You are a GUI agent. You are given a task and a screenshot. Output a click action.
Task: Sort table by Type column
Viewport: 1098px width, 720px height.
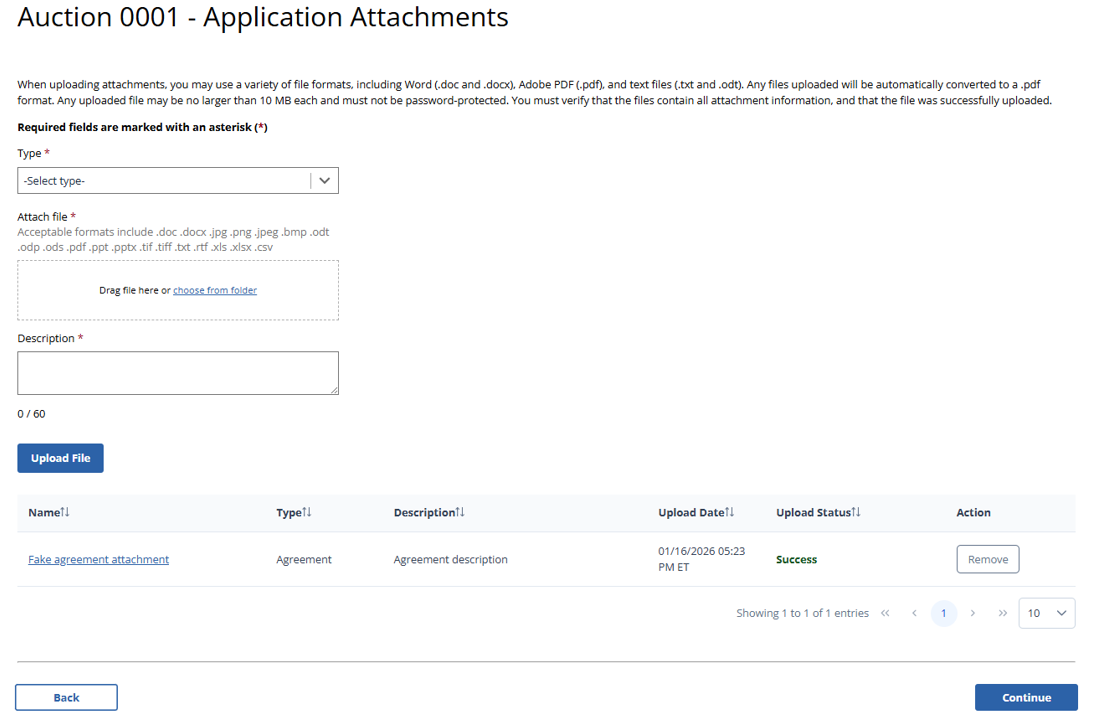click(x=307, y=512)
